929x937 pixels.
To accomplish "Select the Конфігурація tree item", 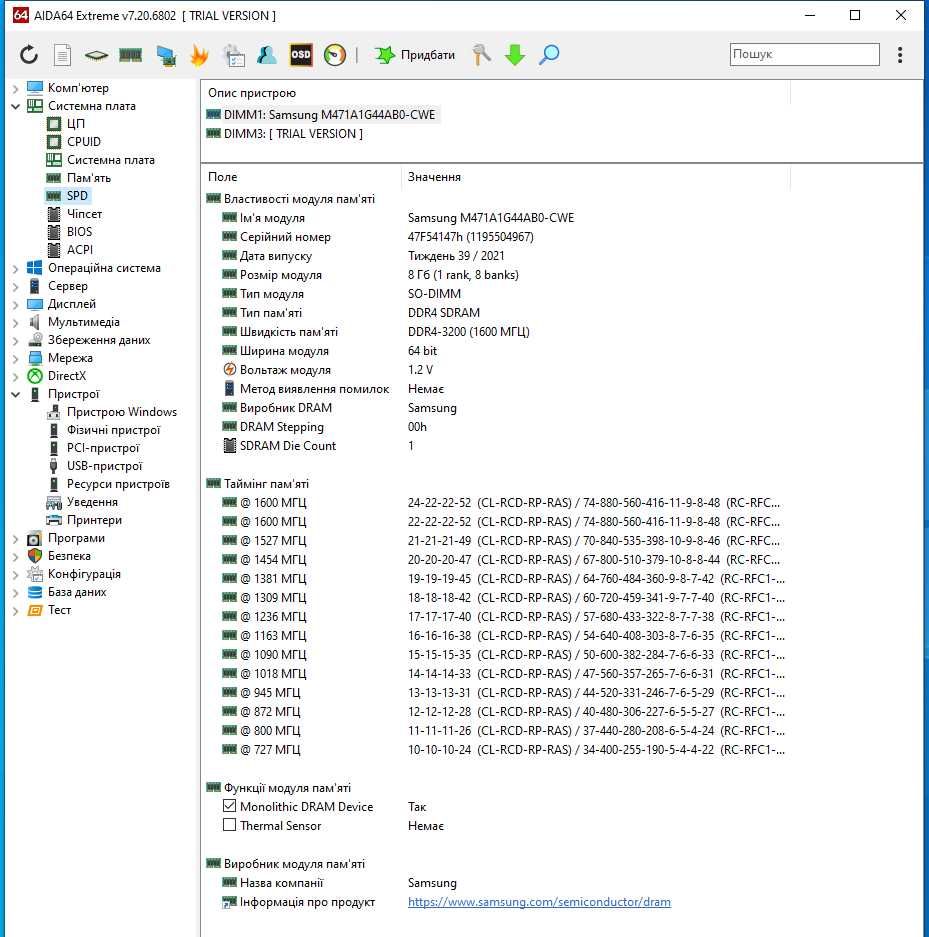I will [84, 574].
